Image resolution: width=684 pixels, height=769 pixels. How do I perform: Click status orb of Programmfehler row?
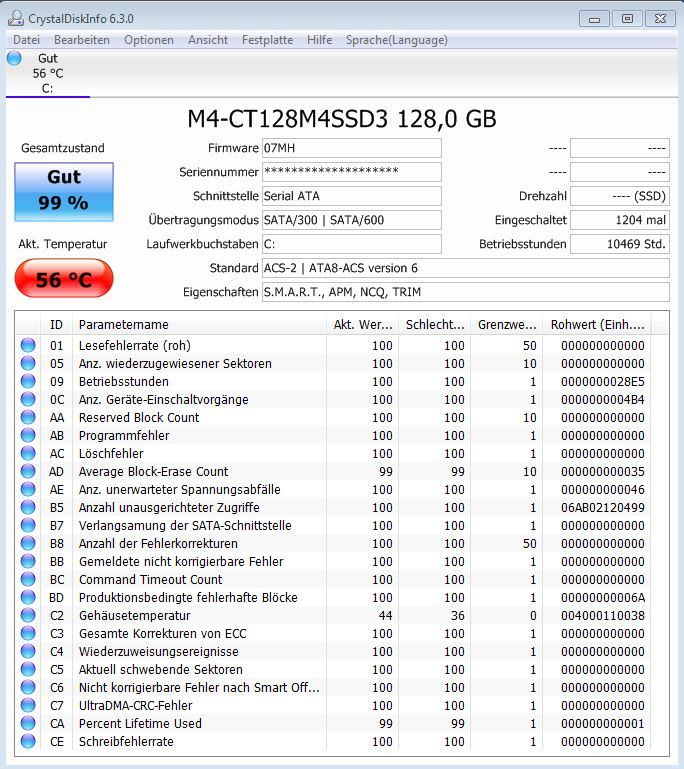28,436
